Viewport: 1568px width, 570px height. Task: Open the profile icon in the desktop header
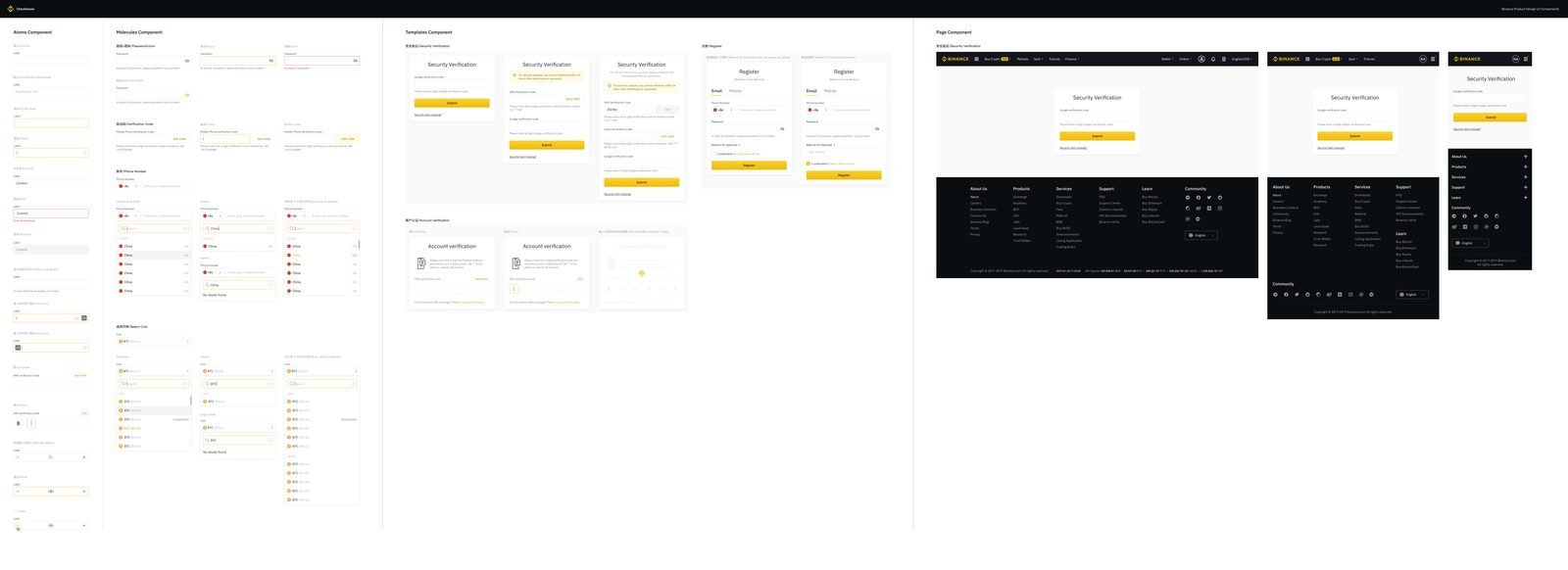coord(1201,59)
